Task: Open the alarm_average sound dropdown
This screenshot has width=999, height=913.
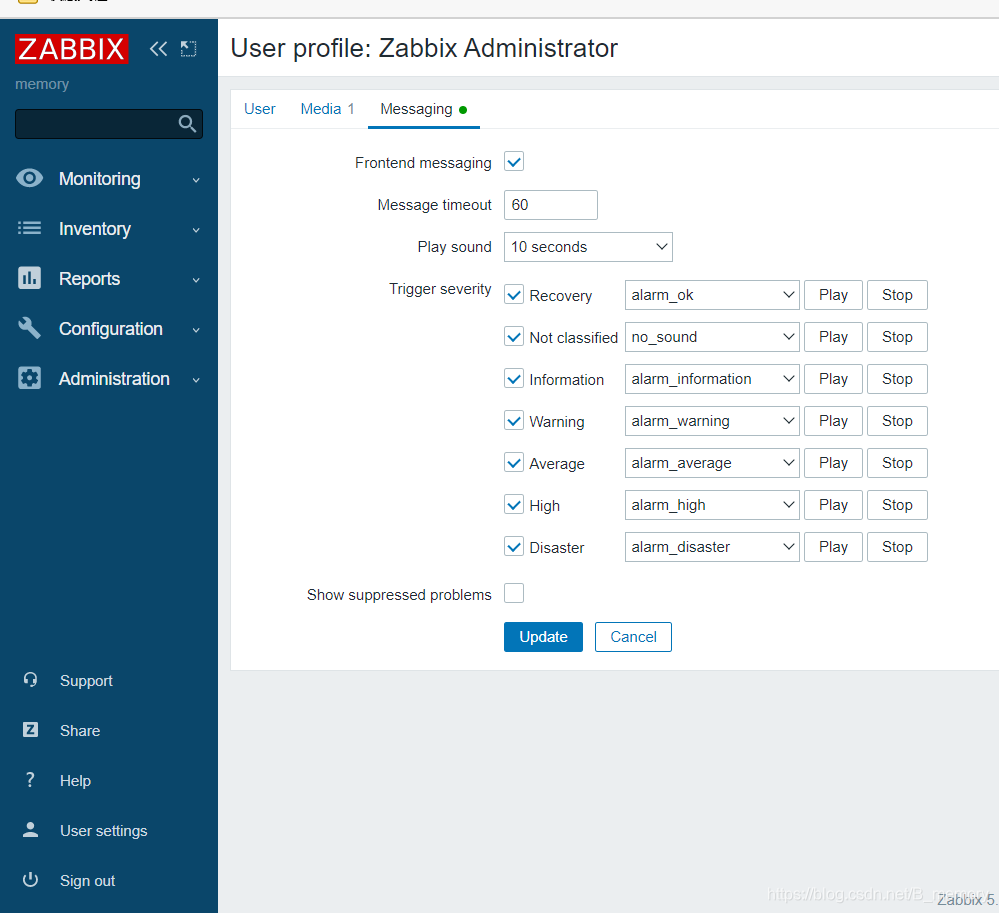Action: 712,463
